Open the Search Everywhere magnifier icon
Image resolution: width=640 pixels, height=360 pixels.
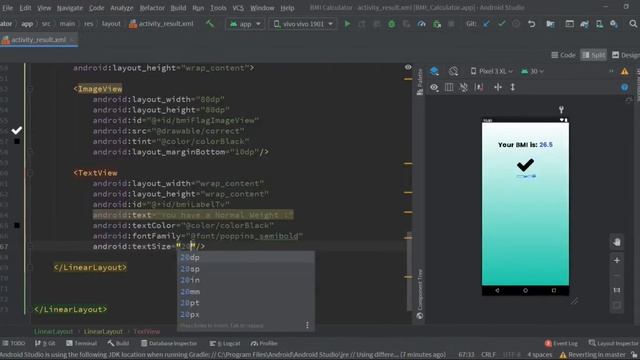(x=633, y=24)
